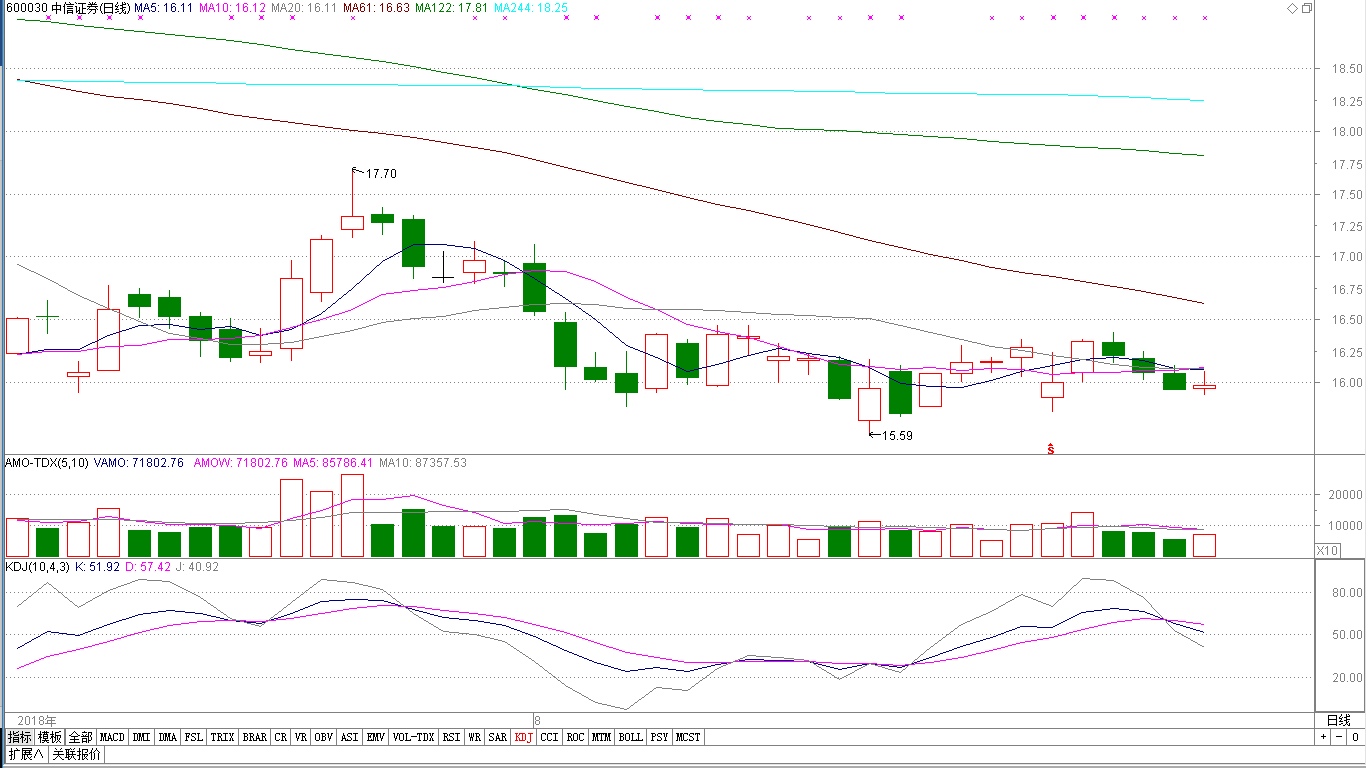
Task: Click the 20000 volume axis label
Action: coord(1346,495)
